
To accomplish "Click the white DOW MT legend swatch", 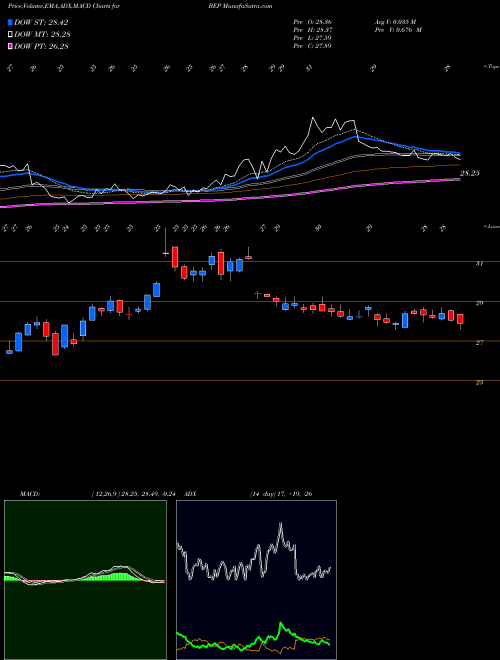I will (x=11, y=35).
